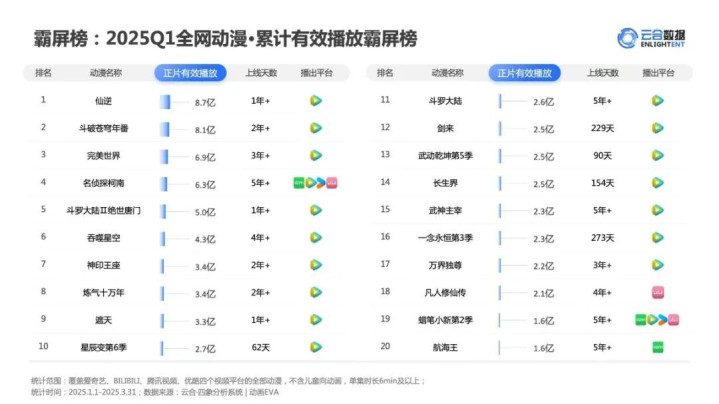Click the play-count bar for 名侦探柯南
The image size is (719, 404).
(x=164, y=184)
